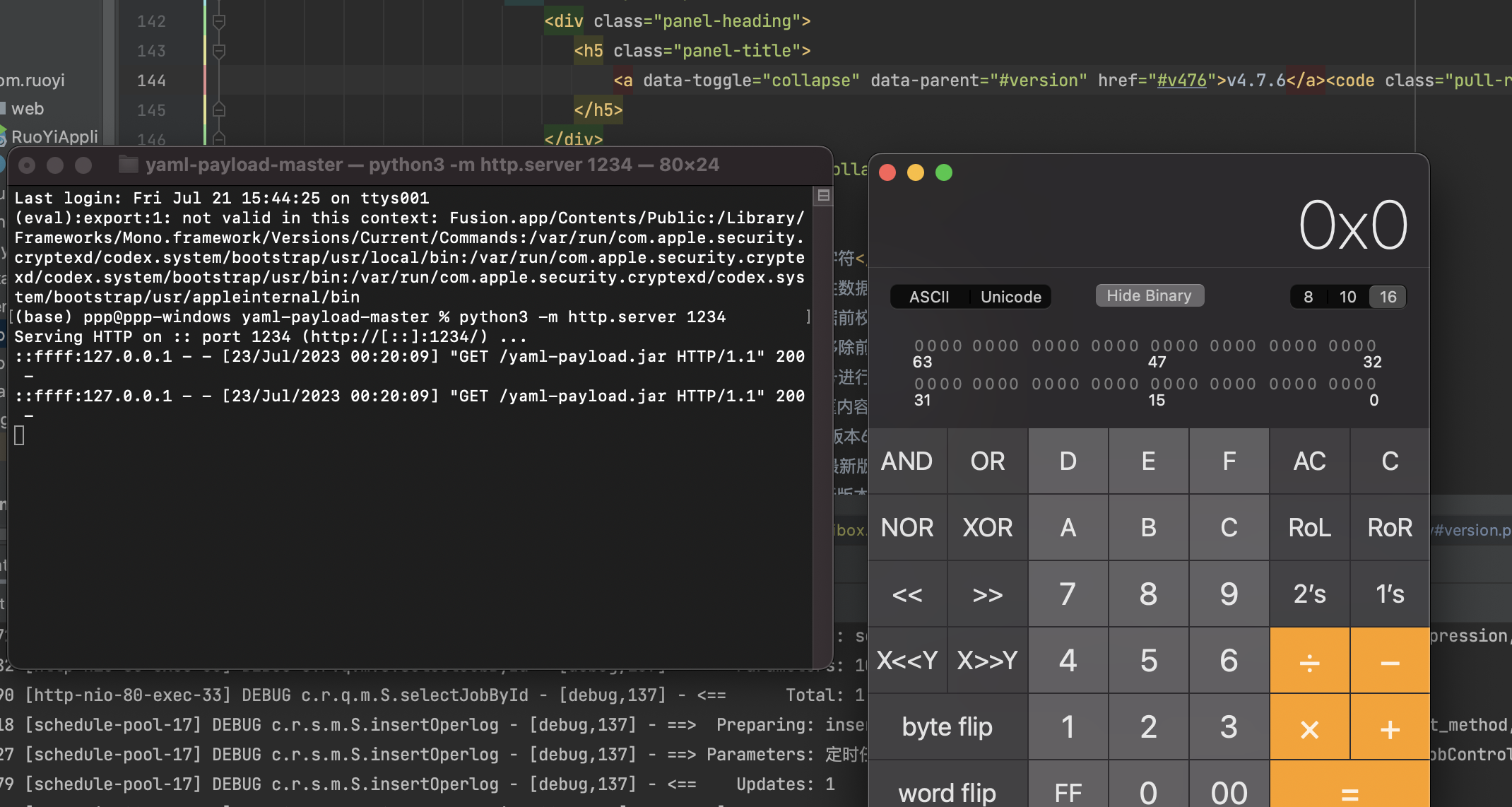Click the digit 6 key
This screenshot has width=1512, height=807.
click(x=1229, y=661)
